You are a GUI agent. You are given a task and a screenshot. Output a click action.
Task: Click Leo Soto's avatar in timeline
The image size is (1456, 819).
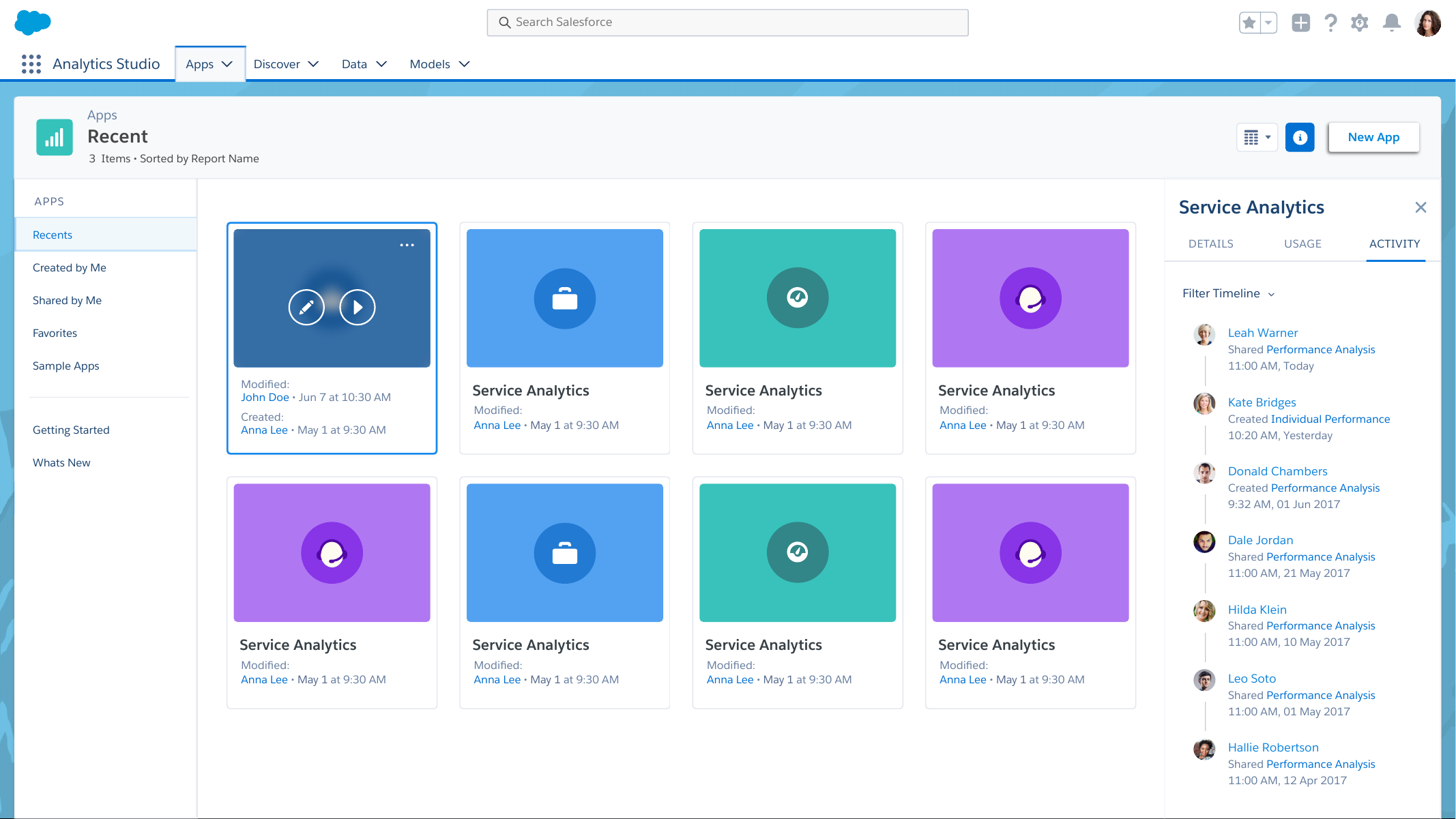point(1204,680)
